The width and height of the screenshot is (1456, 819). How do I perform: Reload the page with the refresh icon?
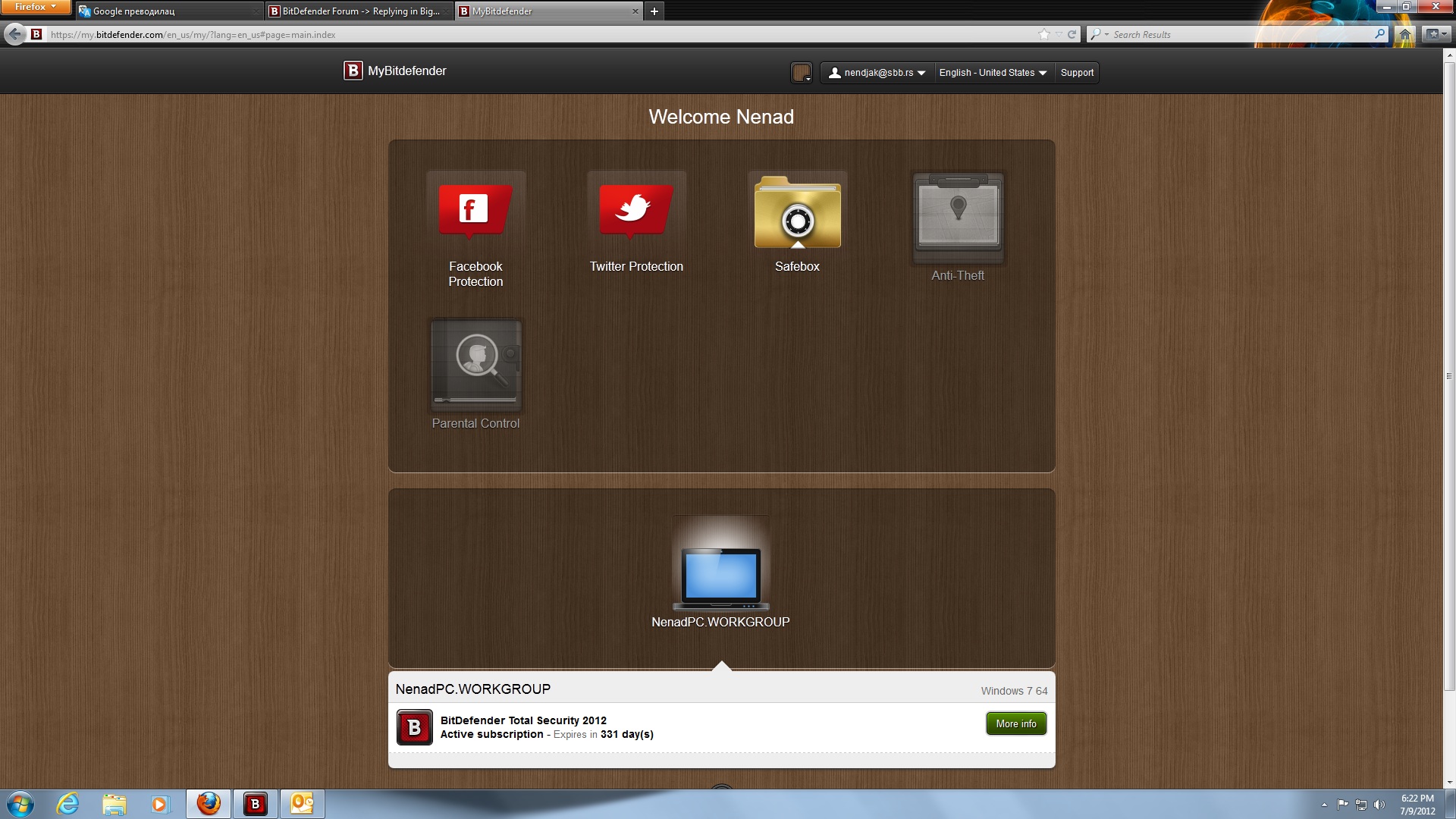[1072, 34]
